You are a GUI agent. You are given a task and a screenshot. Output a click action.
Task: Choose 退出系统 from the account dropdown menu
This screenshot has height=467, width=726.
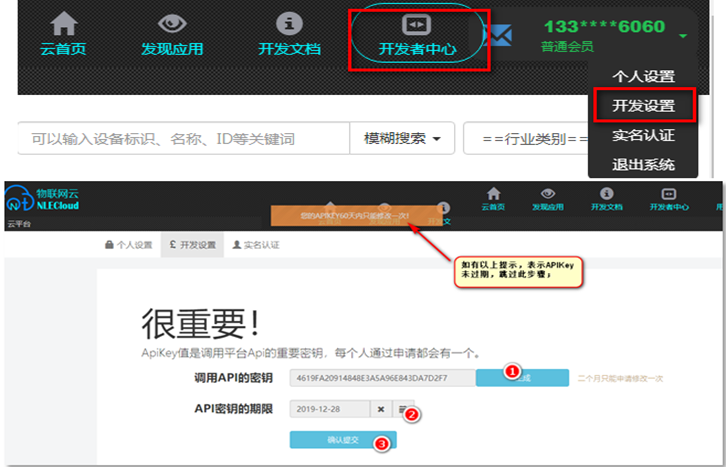coord(643,164)
